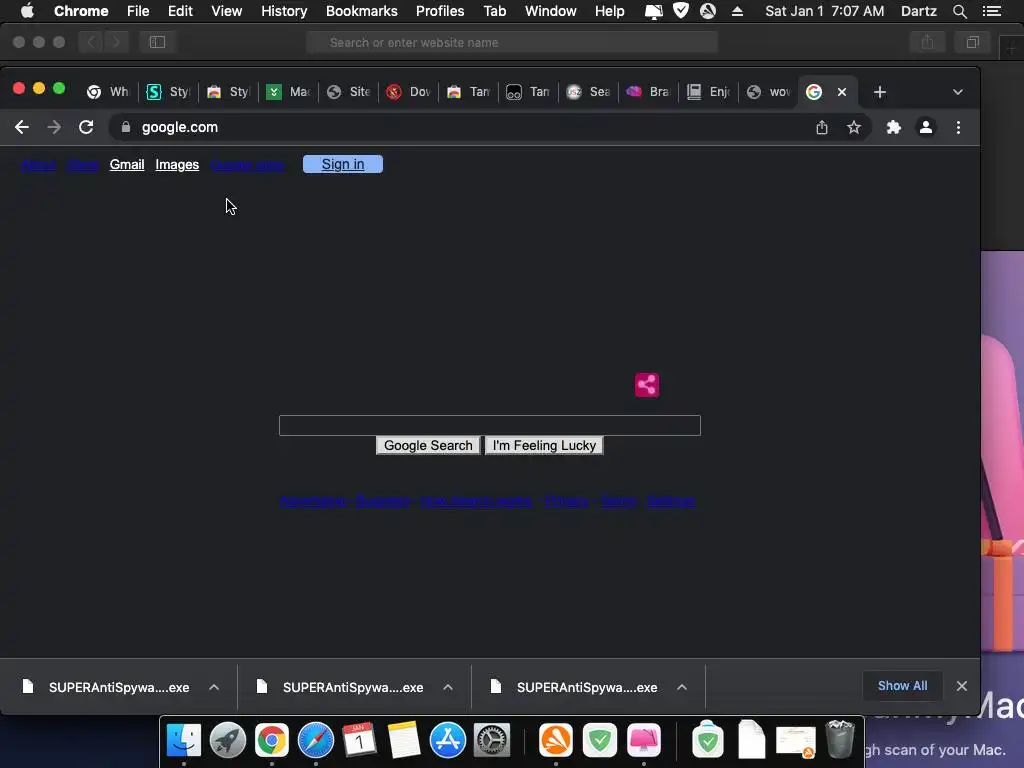Switch to the "Mac" tab
This screenshot has width=1024, height=768.
(x=289, y=92)
